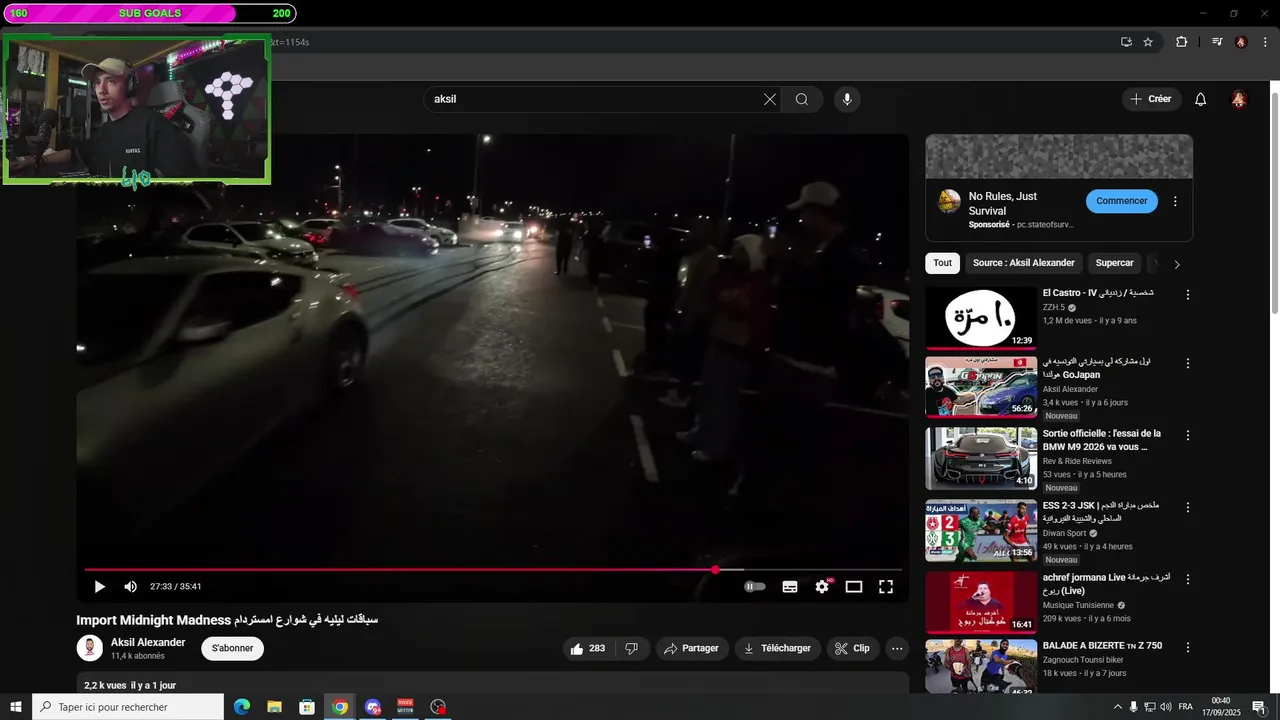This screenshot has height=720, width=1280.
Task: Open the ESS 2-3 JSK thumbnail
Action: (x=981, y=531)
